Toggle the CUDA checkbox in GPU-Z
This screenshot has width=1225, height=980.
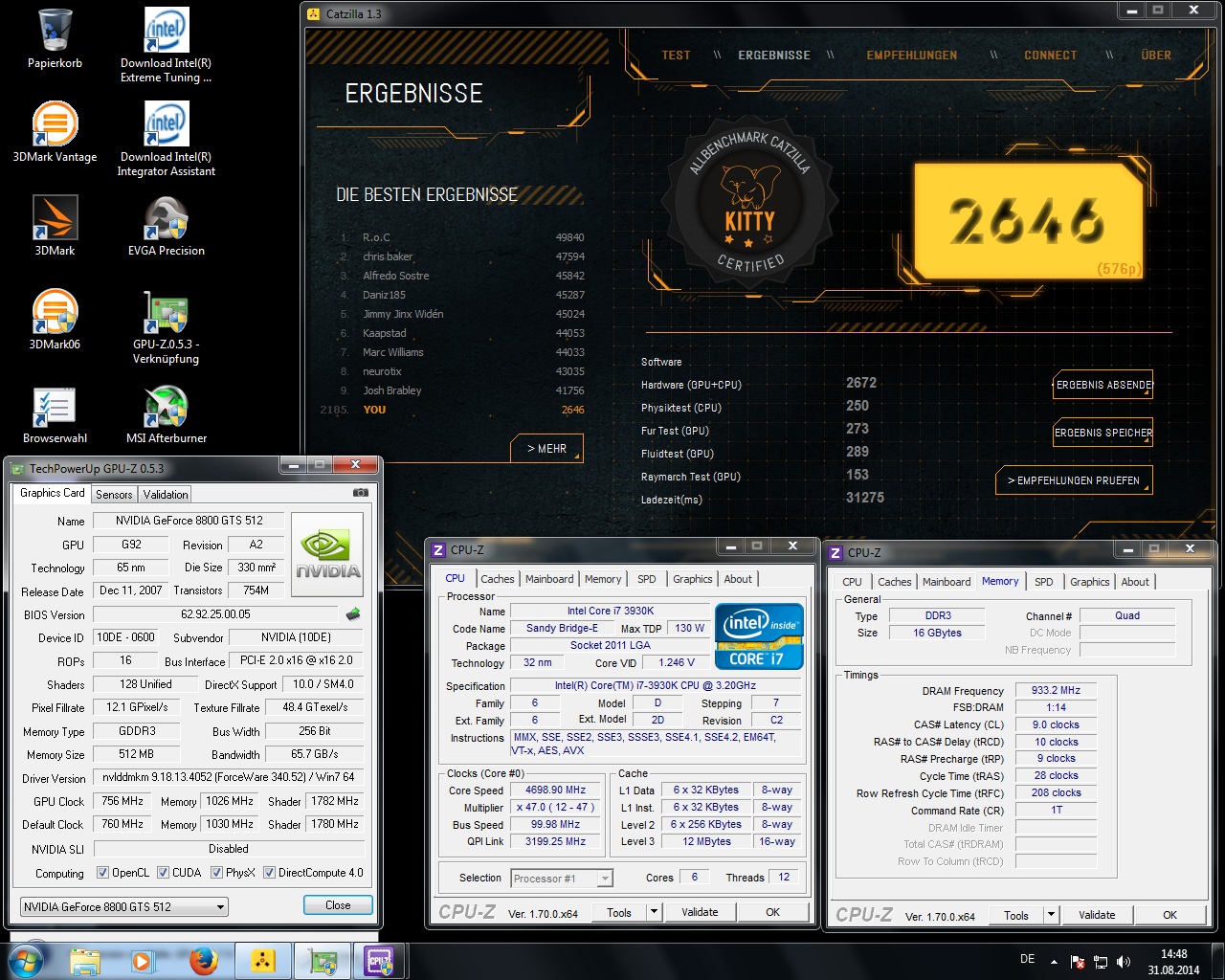(163, 873)
